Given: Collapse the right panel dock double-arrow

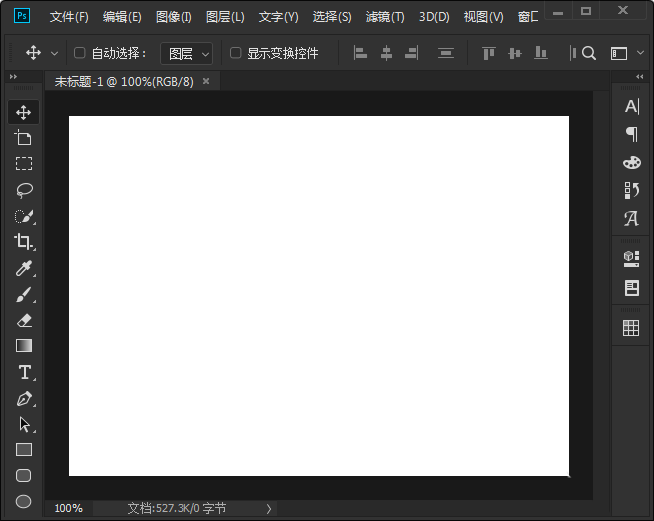Looking at the screenshot, I should [x=639, y=77].
